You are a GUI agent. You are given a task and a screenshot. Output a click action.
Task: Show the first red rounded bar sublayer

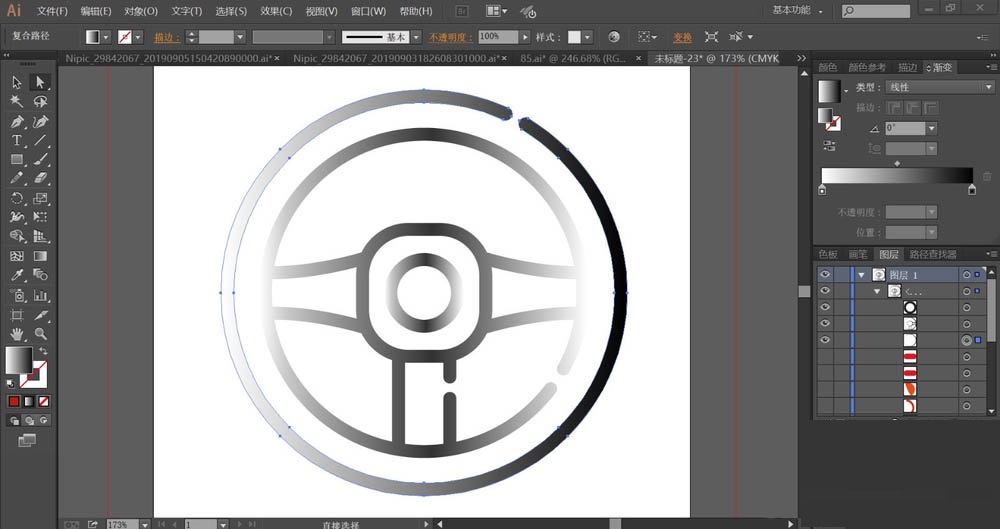825,357
